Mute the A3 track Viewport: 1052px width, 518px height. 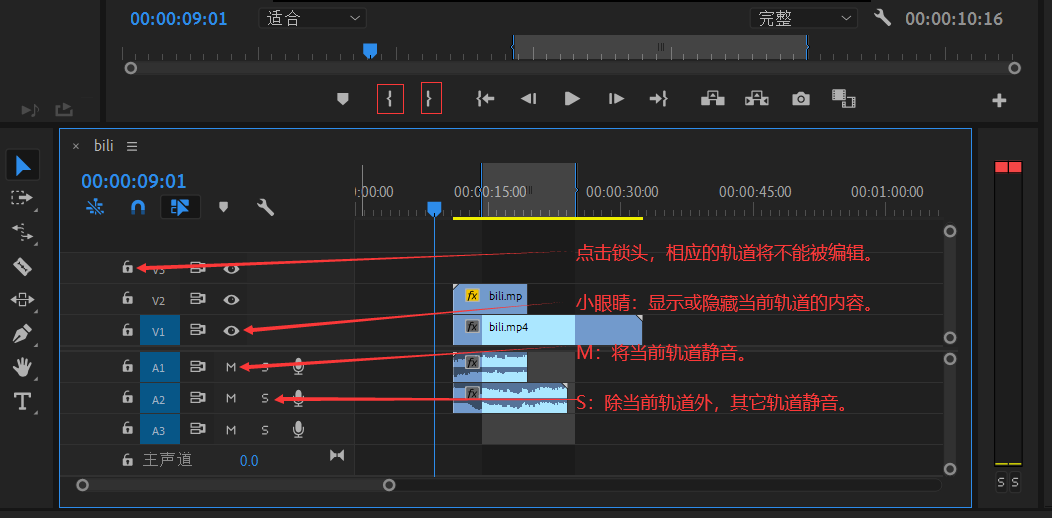tap(231, 429)
